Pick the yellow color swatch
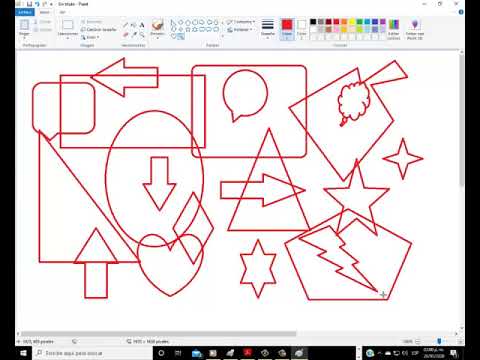 pyautogui.click(x=352, y=22)
